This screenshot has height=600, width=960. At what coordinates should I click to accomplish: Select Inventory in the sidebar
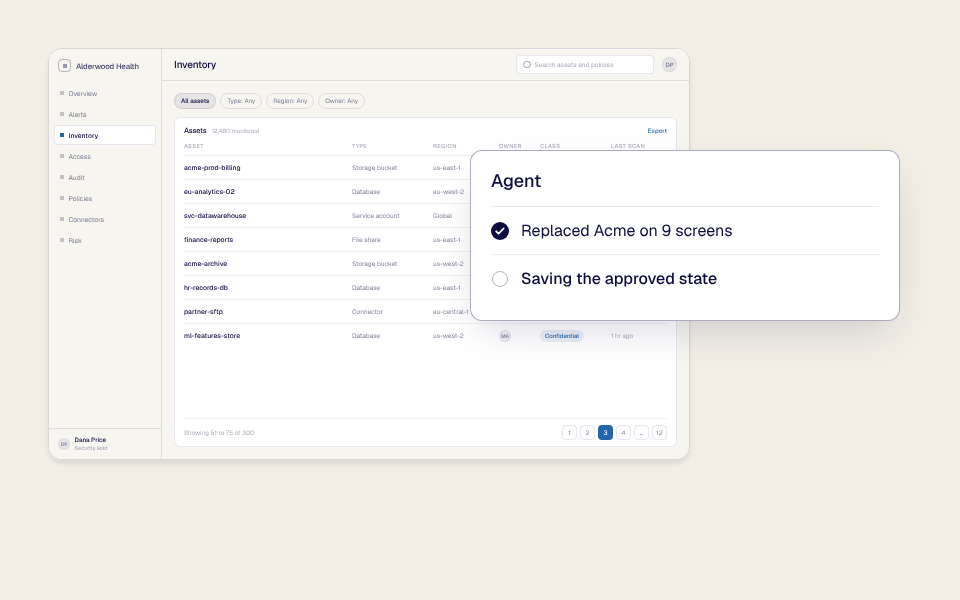[x=105, y=135]
